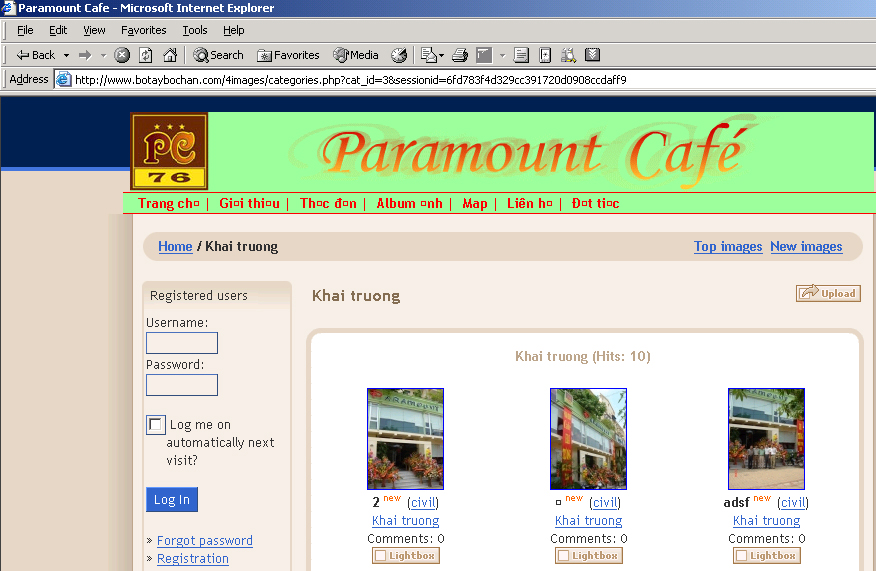
Task: Focus the Username input field
Action: pyautogui.click(x=182, y=343)
